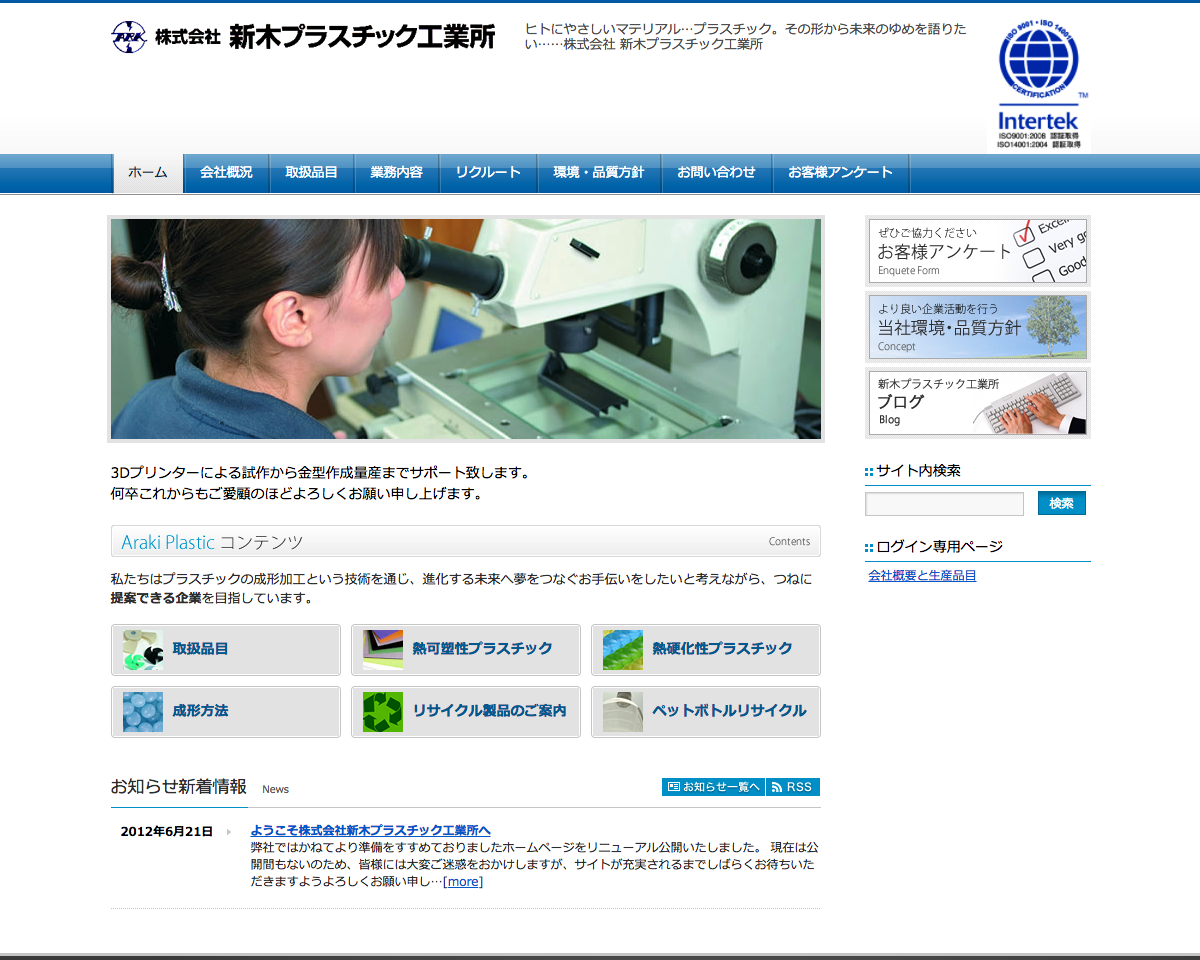The image size is (1200, 960).
Task: Open the 当社環境・品質方針 sidebar banner
Action: (978, 327)
